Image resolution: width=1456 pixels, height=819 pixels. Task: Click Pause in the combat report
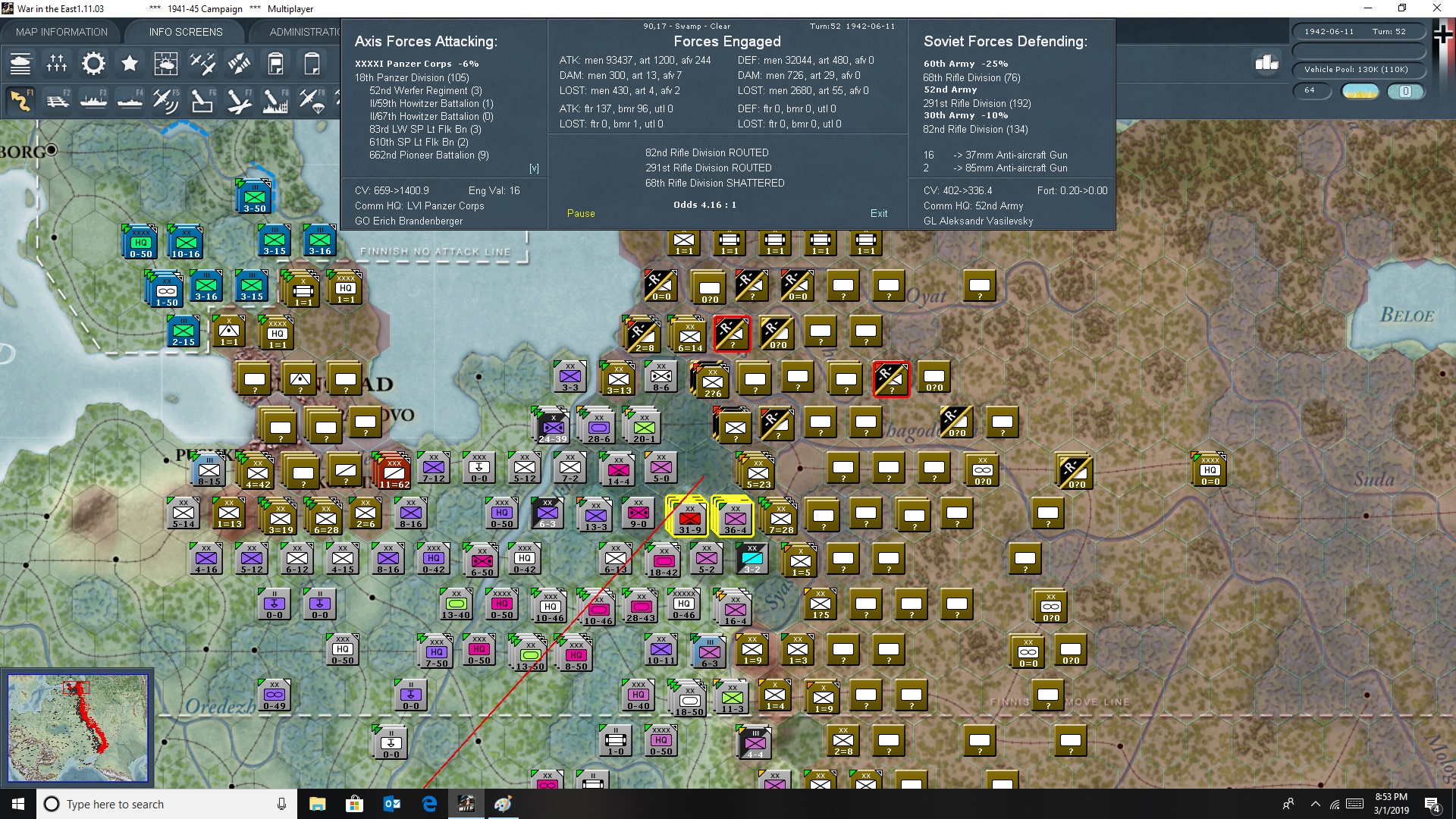pos(581,214)
